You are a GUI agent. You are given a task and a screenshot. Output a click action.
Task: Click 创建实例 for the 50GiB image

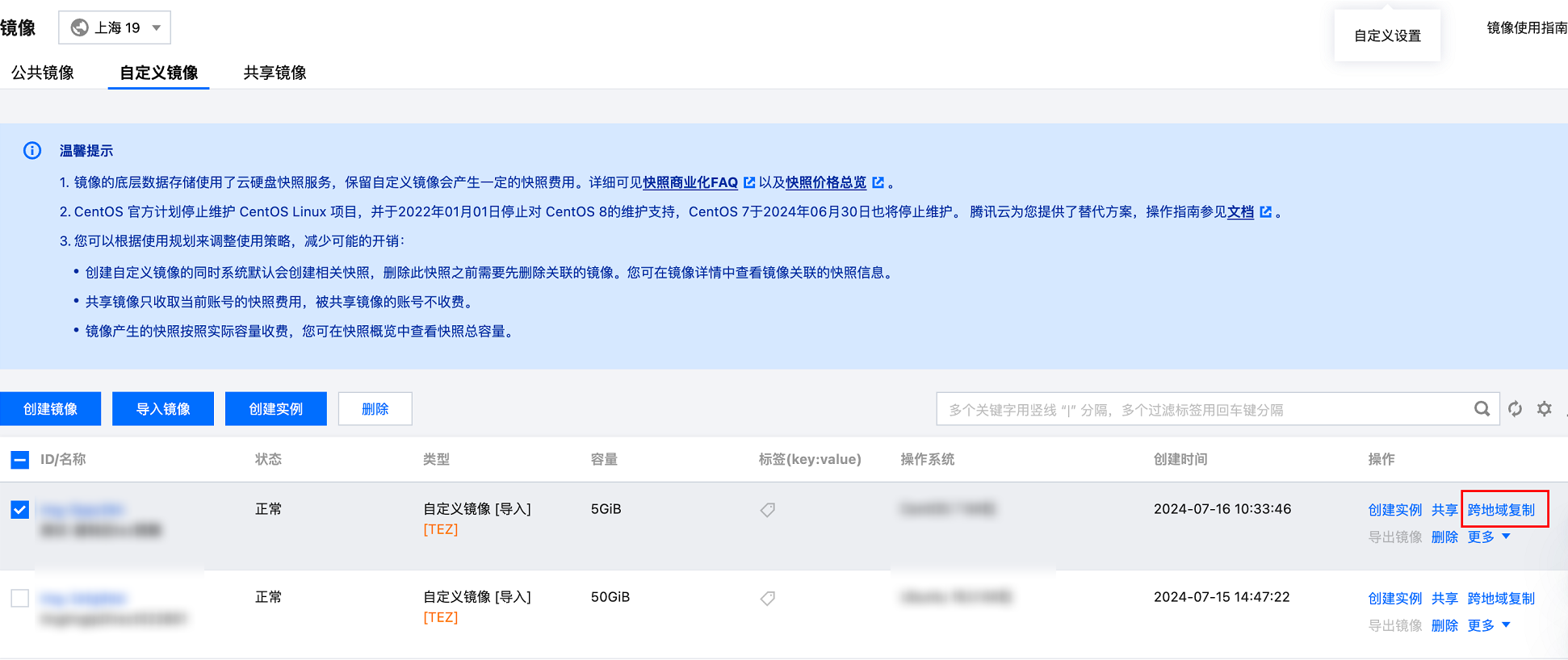1395,599
